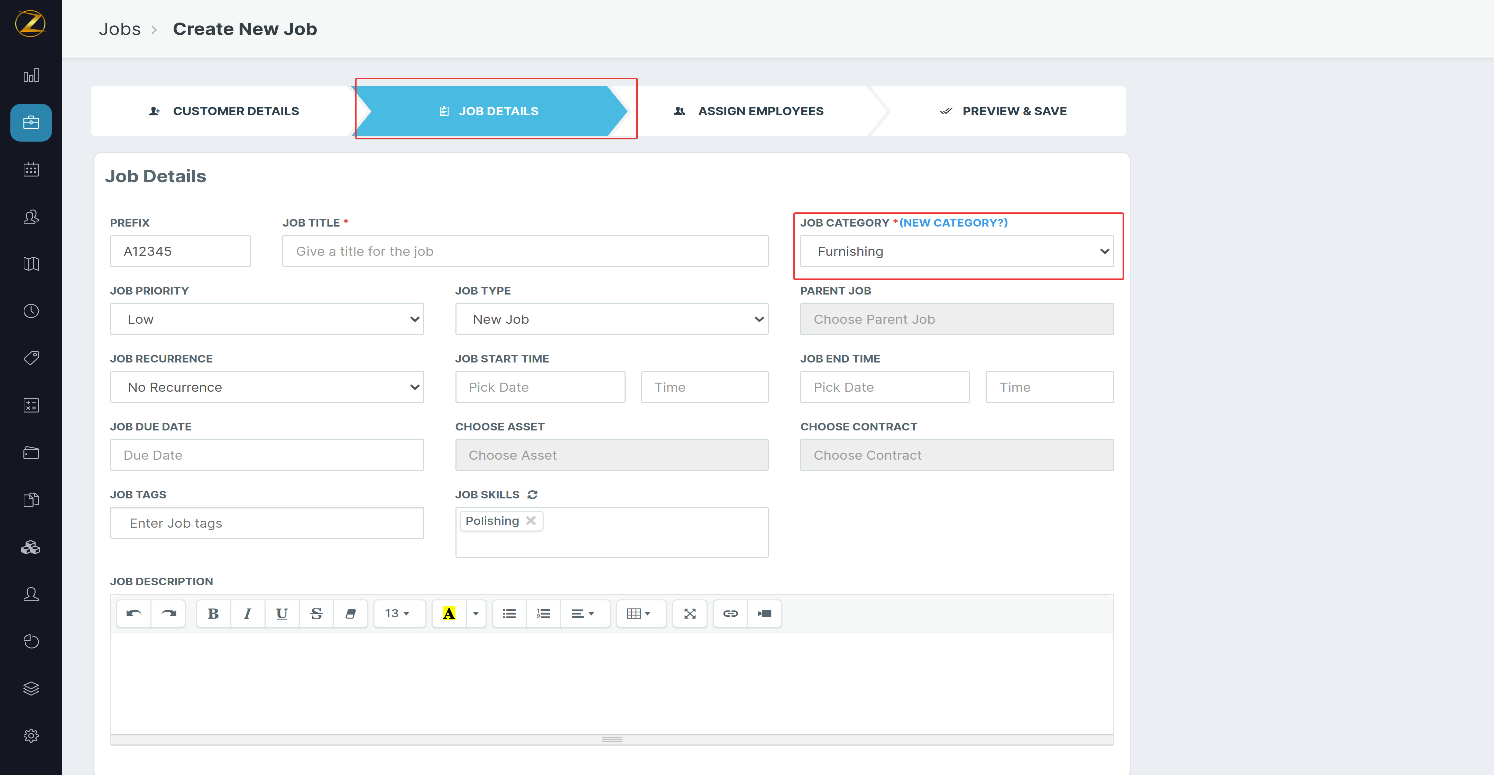Open the folded map sidebar icon
The height and width of the screenshot is (775, 1494).
click(x=31, y=264)
